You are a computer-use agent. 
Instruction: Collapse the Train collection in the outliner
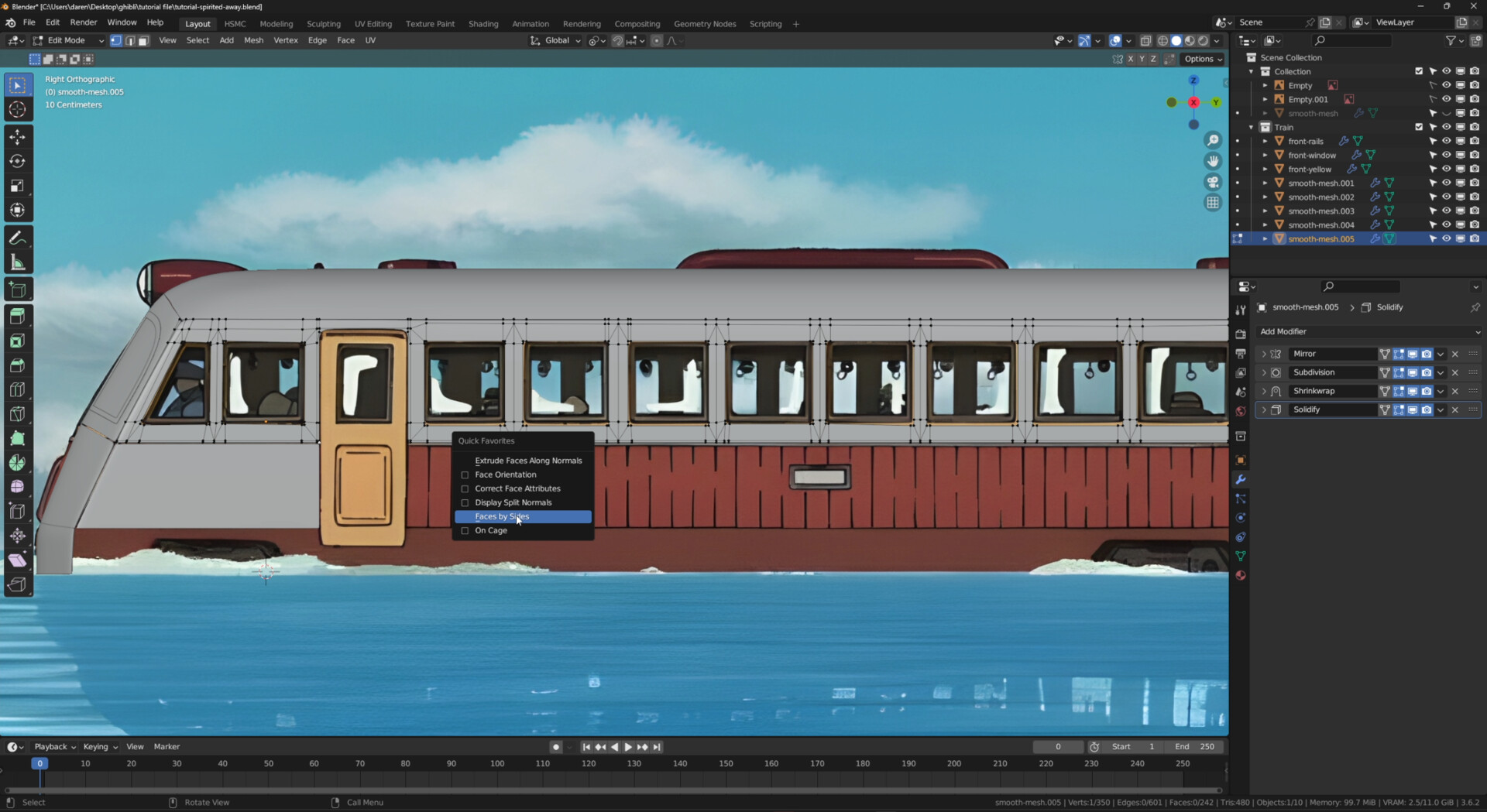(x=1252, y=127)
